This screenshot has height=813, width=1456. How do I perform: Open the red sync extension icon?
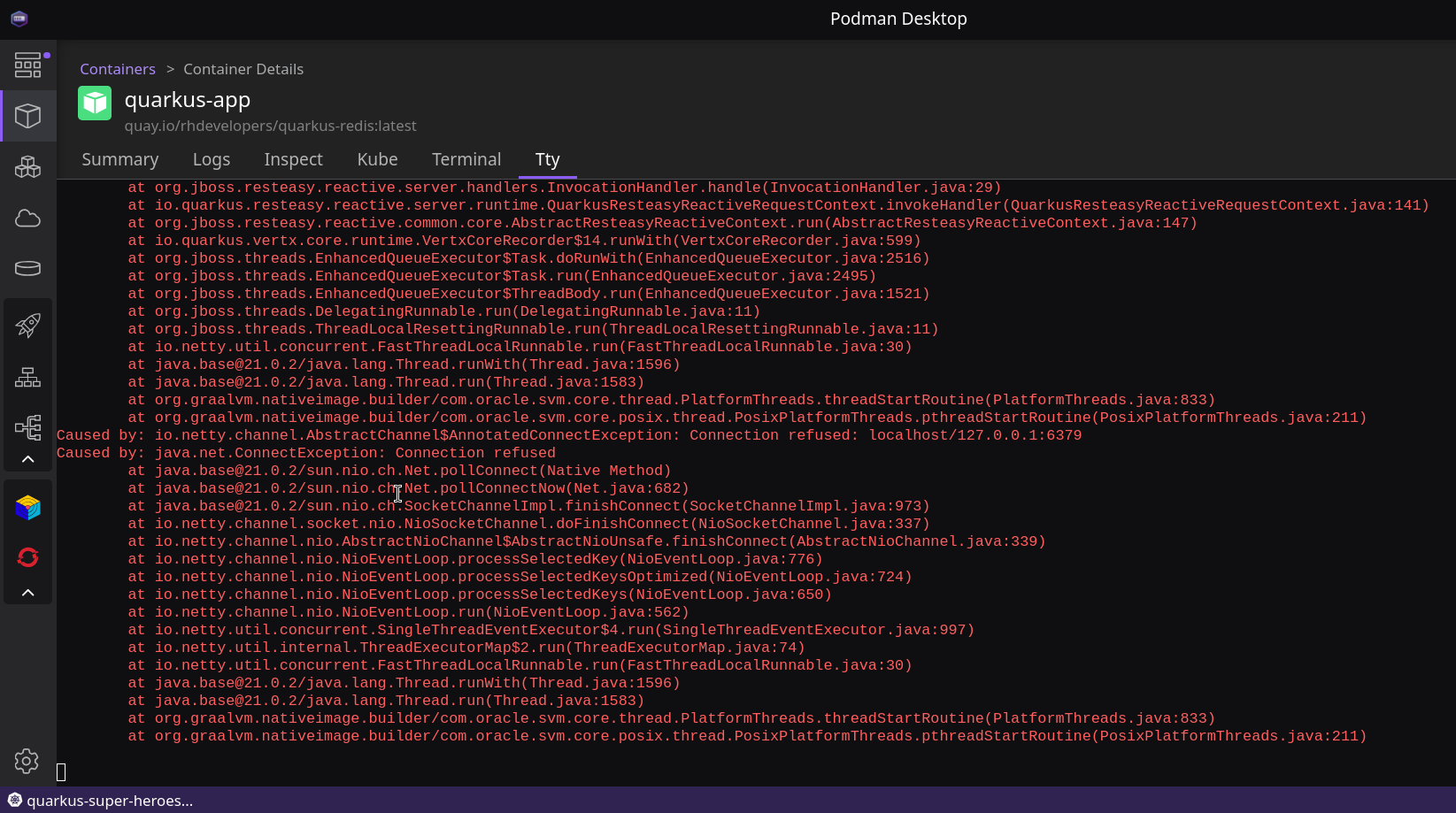pyautogui.click(x=27, y=557)
